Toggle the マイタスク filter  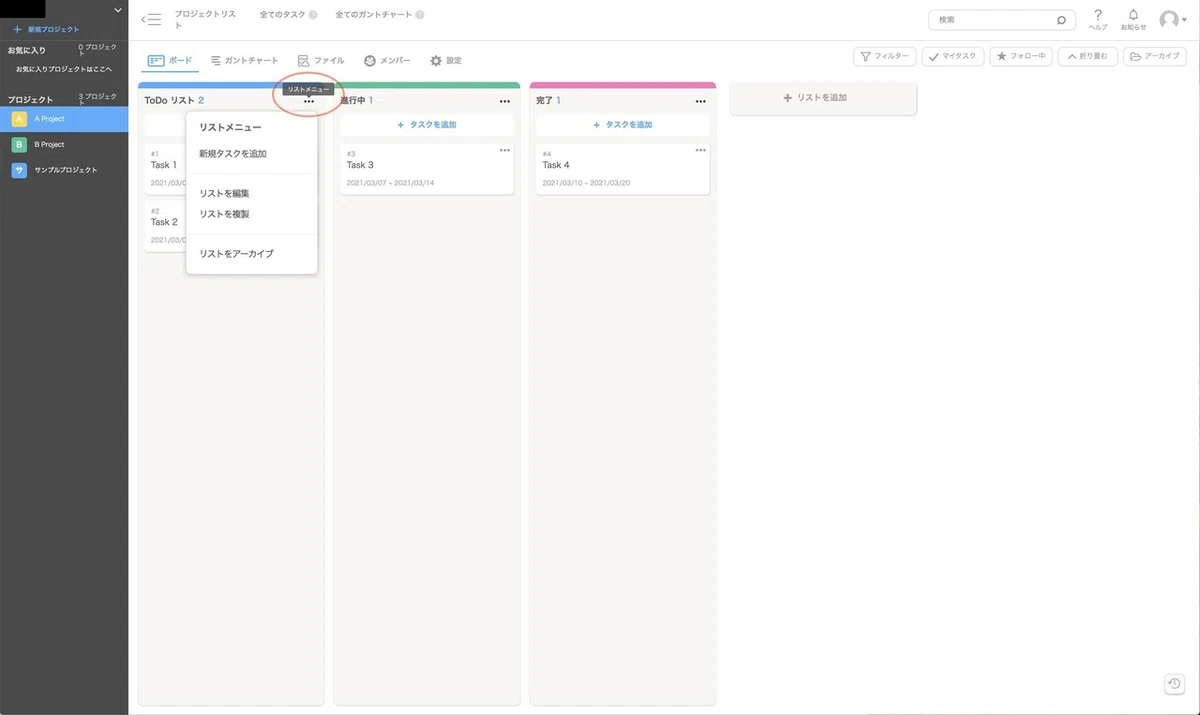click(953, 57)
